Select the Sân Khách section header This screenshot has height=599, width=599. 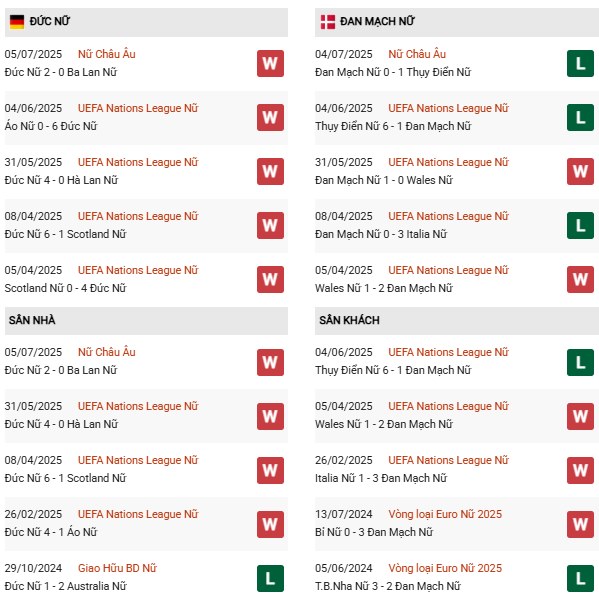click(x=457, y=321)
